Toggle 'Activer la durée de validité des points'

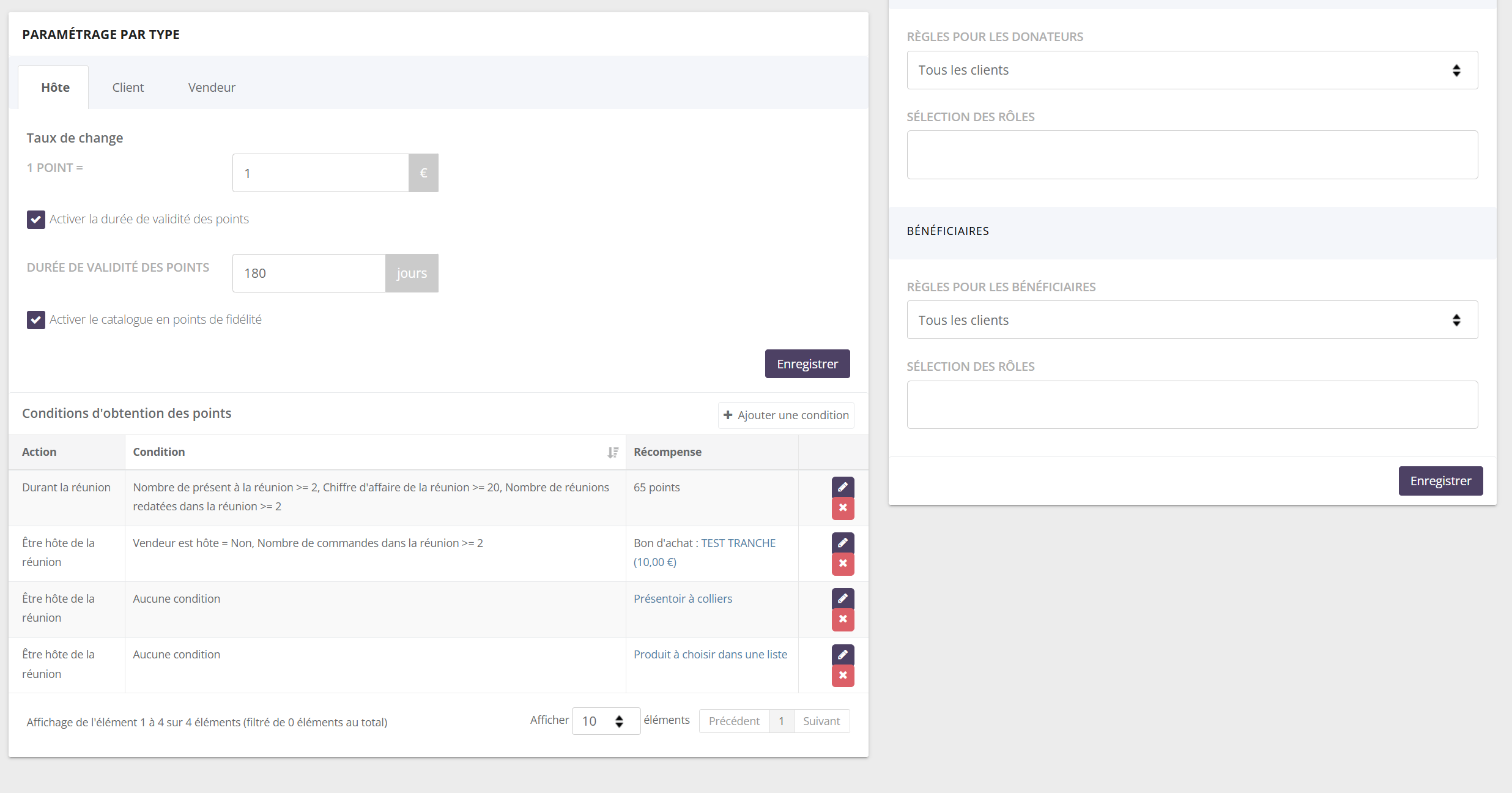35,219
